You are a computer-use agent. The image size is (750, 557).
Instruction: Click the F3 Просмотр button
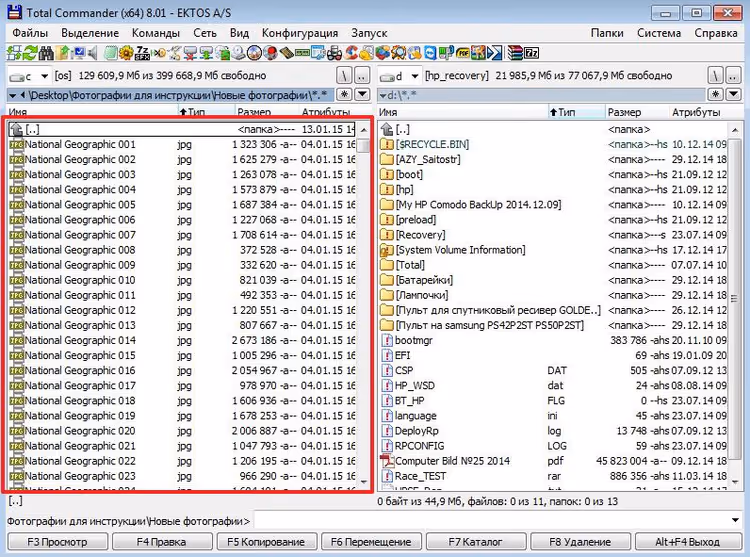click(x=57, y=542)
